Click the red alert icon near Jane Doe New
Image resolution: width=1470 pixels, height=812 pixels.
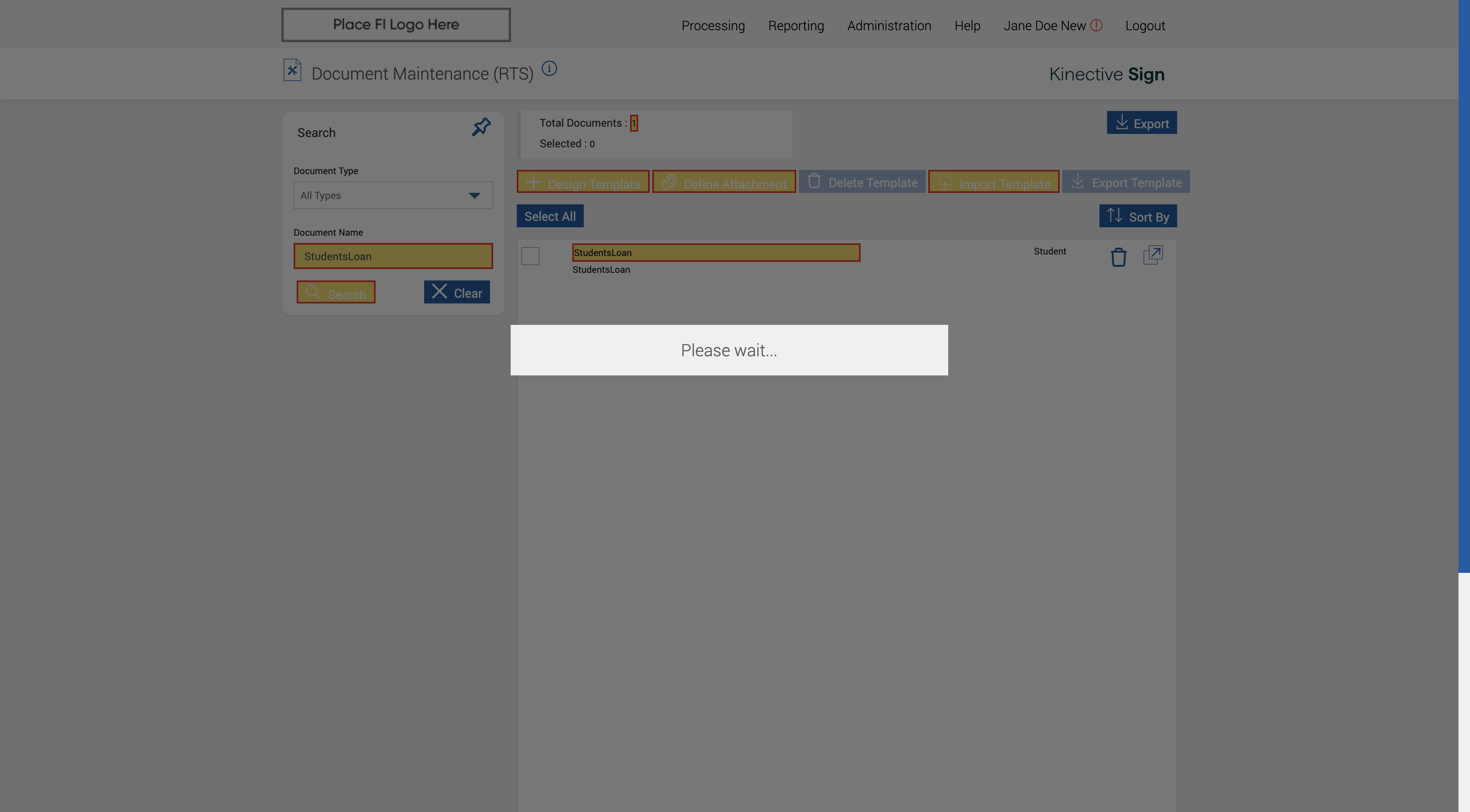(1096, 26)
